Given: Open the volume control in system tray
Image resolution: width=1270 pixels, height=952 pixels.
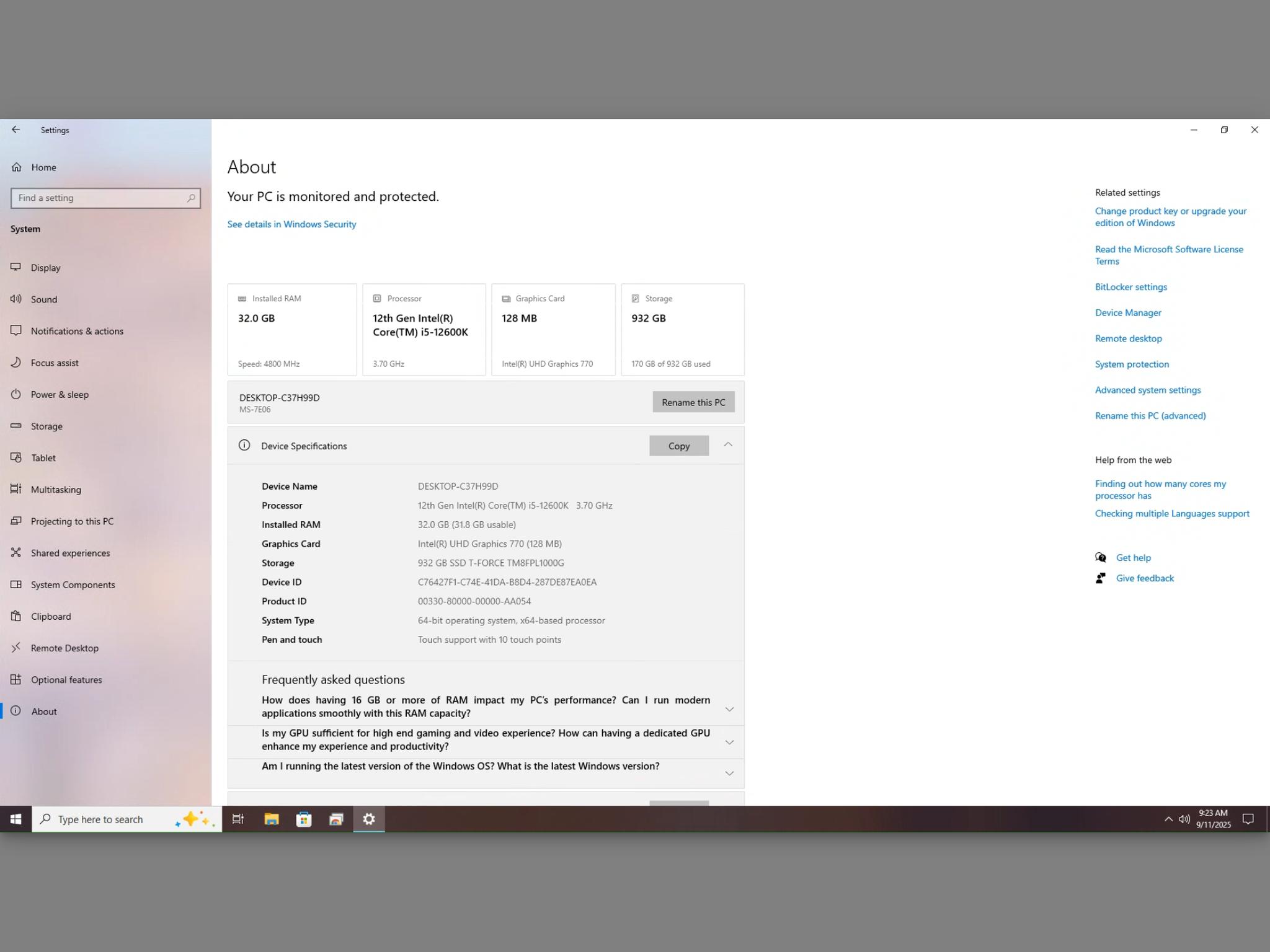Looking at the screenshot, I should point(1184,819).
